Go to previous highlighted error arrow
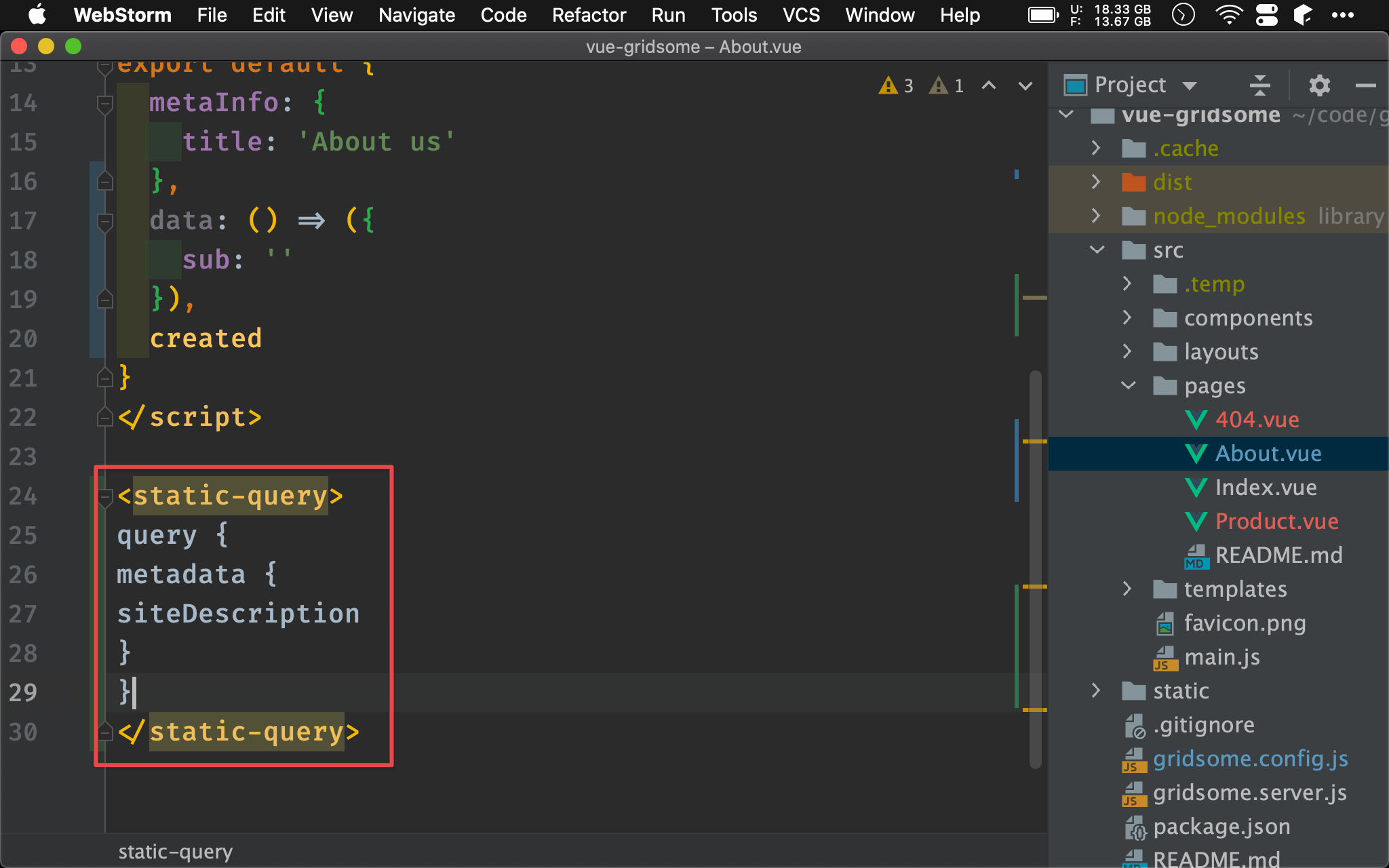 tap(989, 85)
